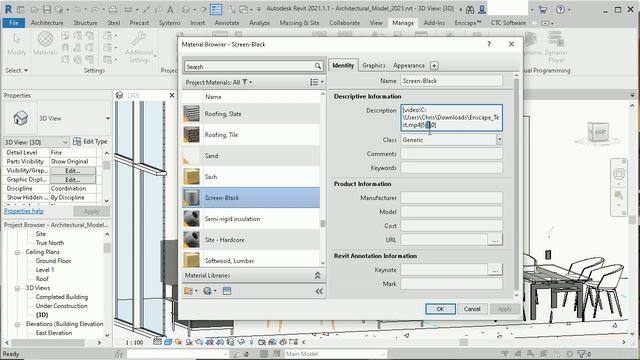Confirm with the OK button
Image resolution: width=640 pixels, height=360 pixels.
pos(440,309)
